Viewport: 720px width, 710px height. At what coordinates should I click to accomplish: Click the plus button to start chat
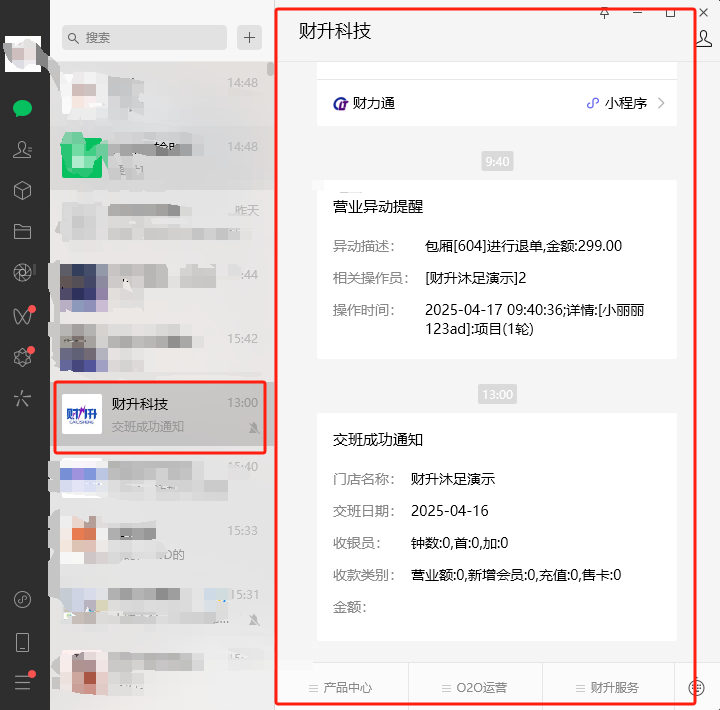249,38
